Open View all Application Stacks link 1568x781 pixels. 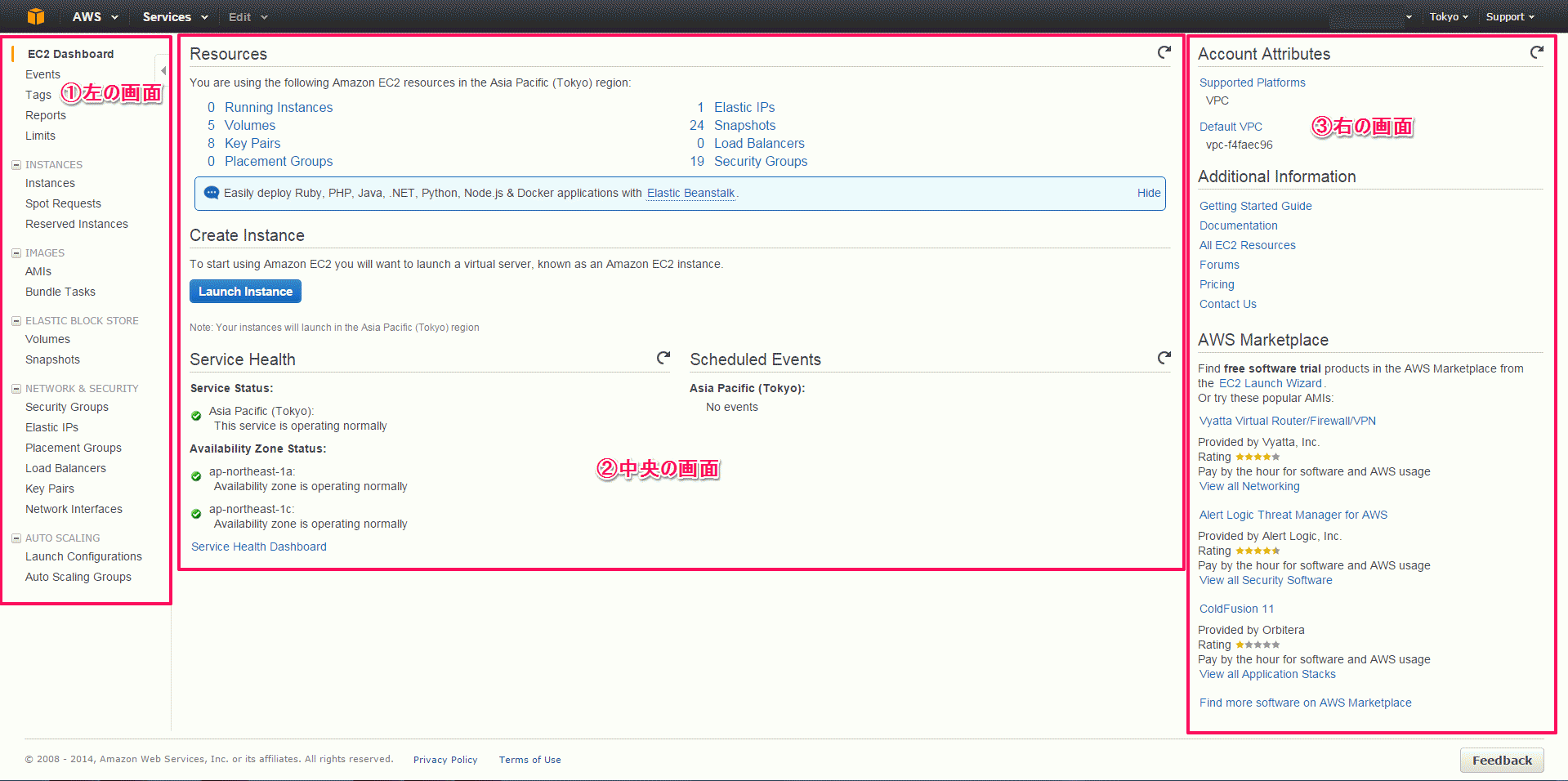[x=1267, y=674]
